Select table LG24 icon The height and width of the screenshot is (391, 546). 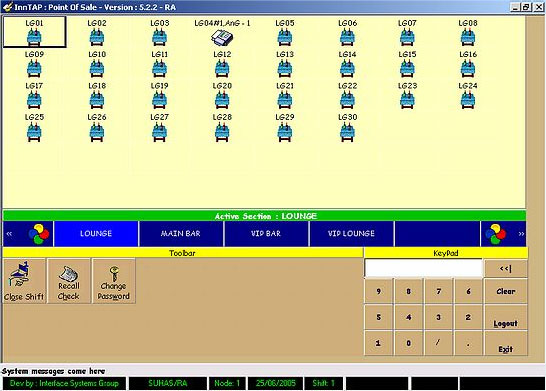(x=468, y=100)
